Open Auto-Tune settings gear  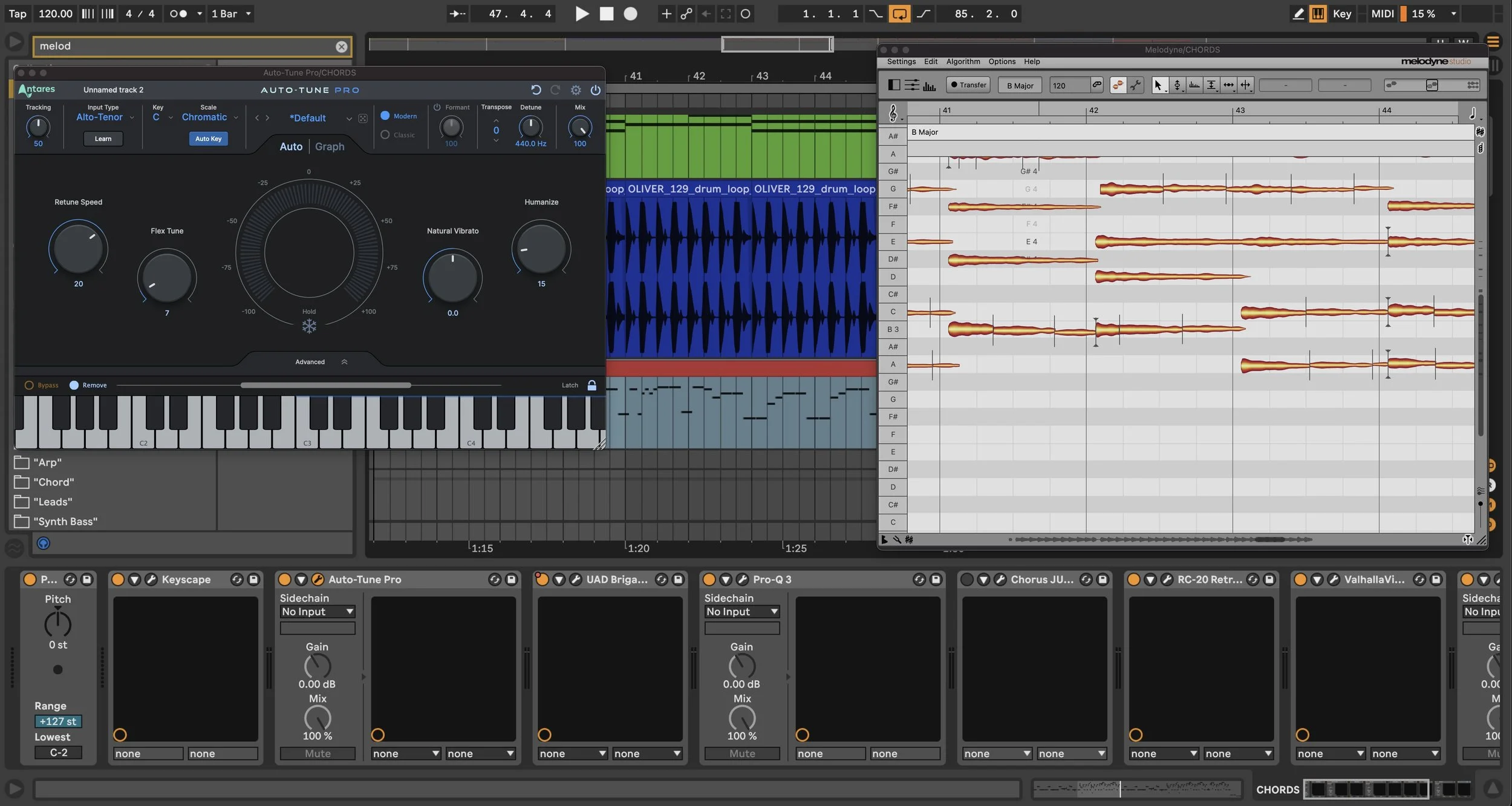576,90
